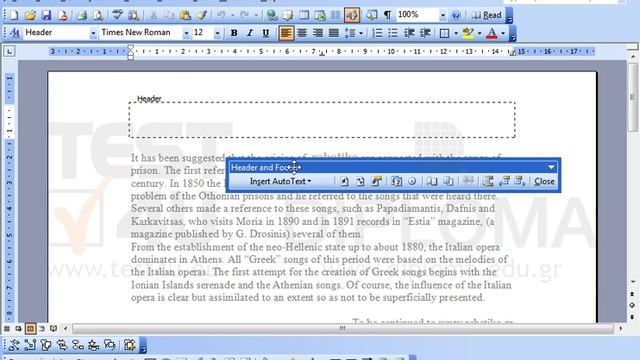Open the font size dropdown arrow
This screenshot has width=640, height=360.
[x=218, y=33]
